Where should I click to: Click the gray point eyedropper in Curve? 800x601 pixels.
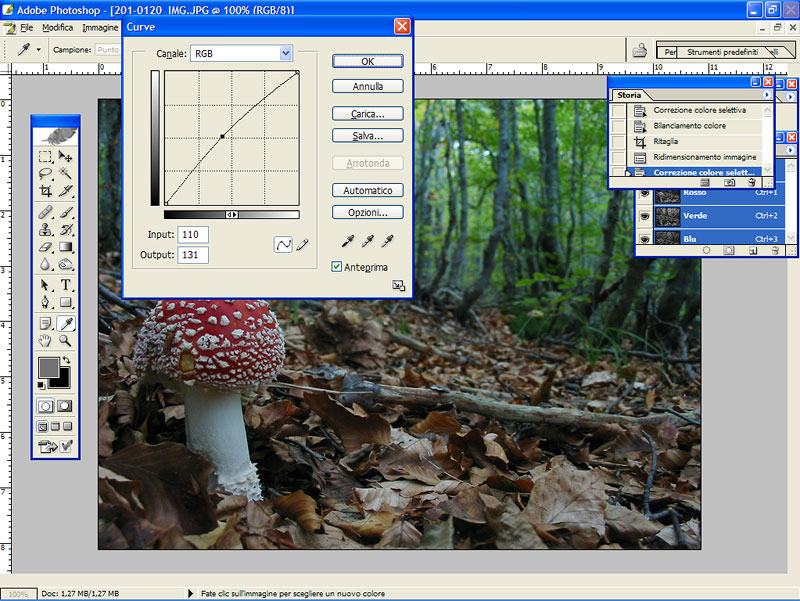368,241
